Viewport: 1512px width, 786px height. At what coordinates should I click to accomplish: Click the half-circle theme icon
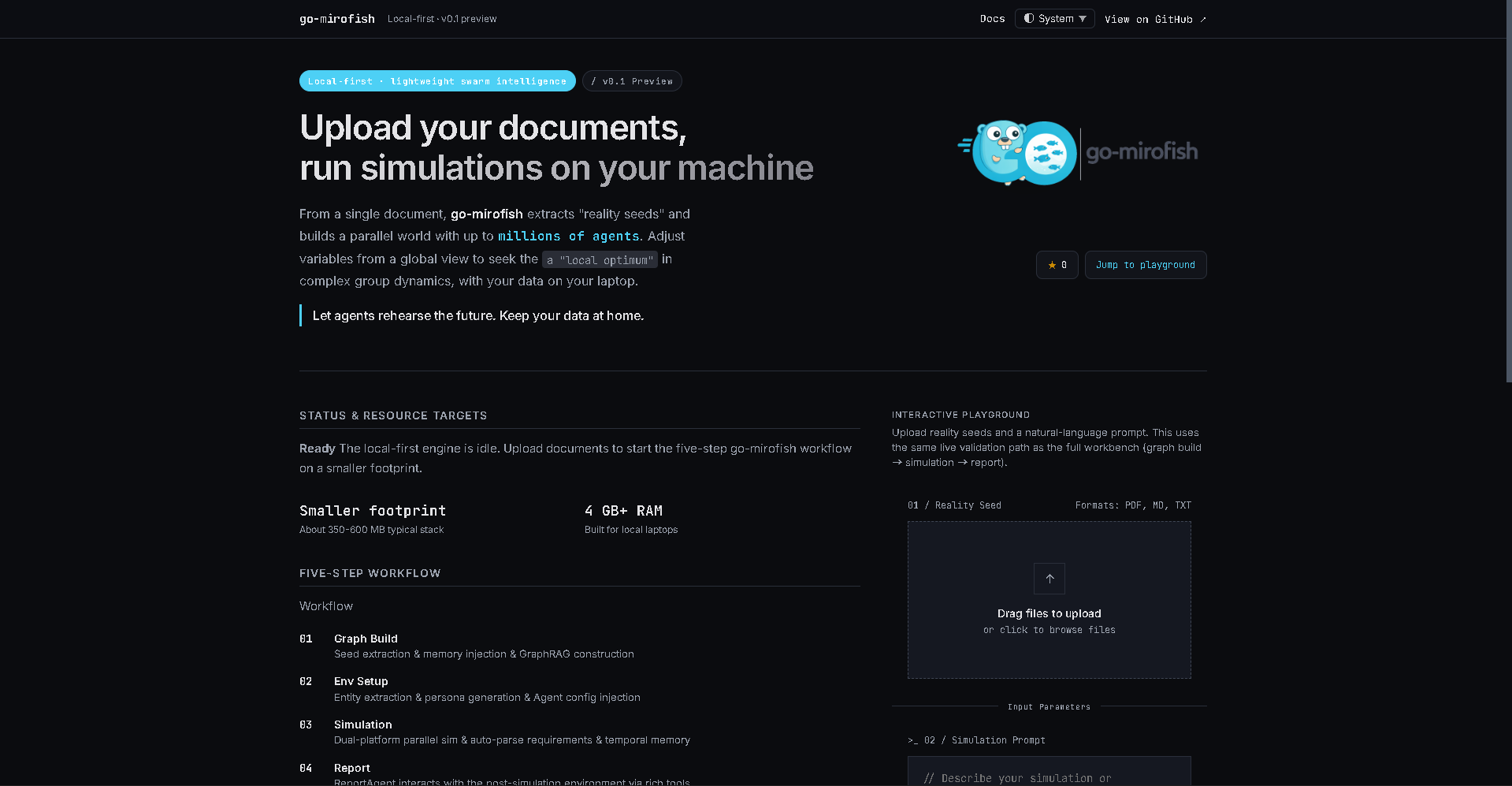click(1028, 18)
